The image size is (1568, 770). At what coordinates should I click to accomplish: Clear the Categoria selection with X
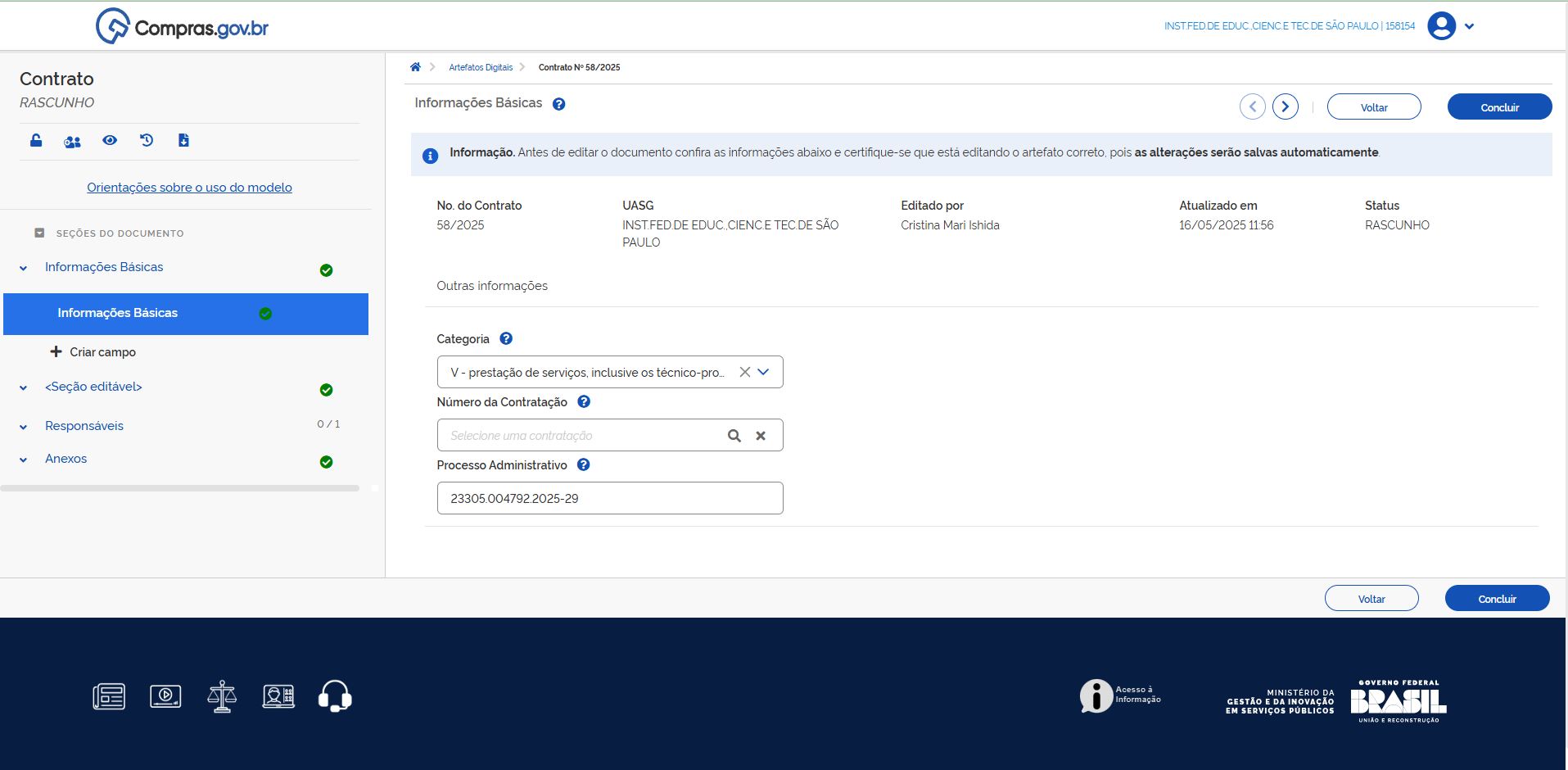click(x=744, y=372)
